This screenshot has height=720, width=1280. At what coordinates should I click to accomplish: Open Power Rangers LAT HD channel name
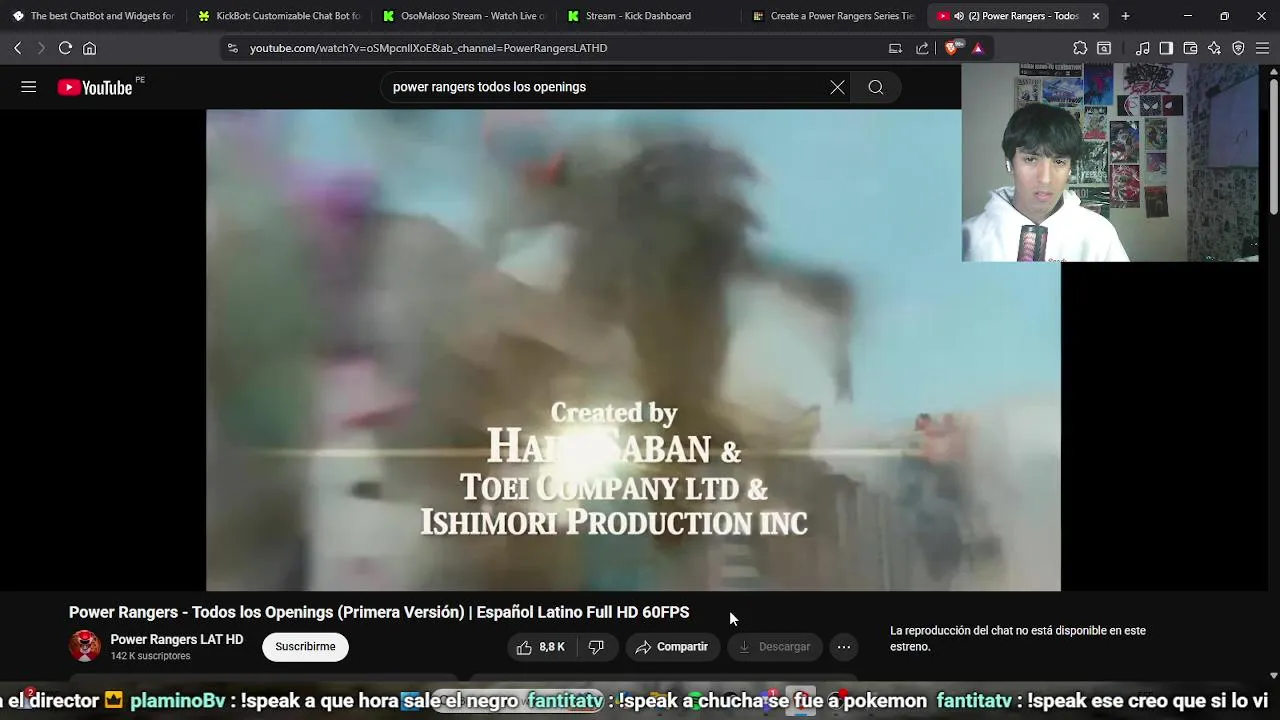[177, 639]
